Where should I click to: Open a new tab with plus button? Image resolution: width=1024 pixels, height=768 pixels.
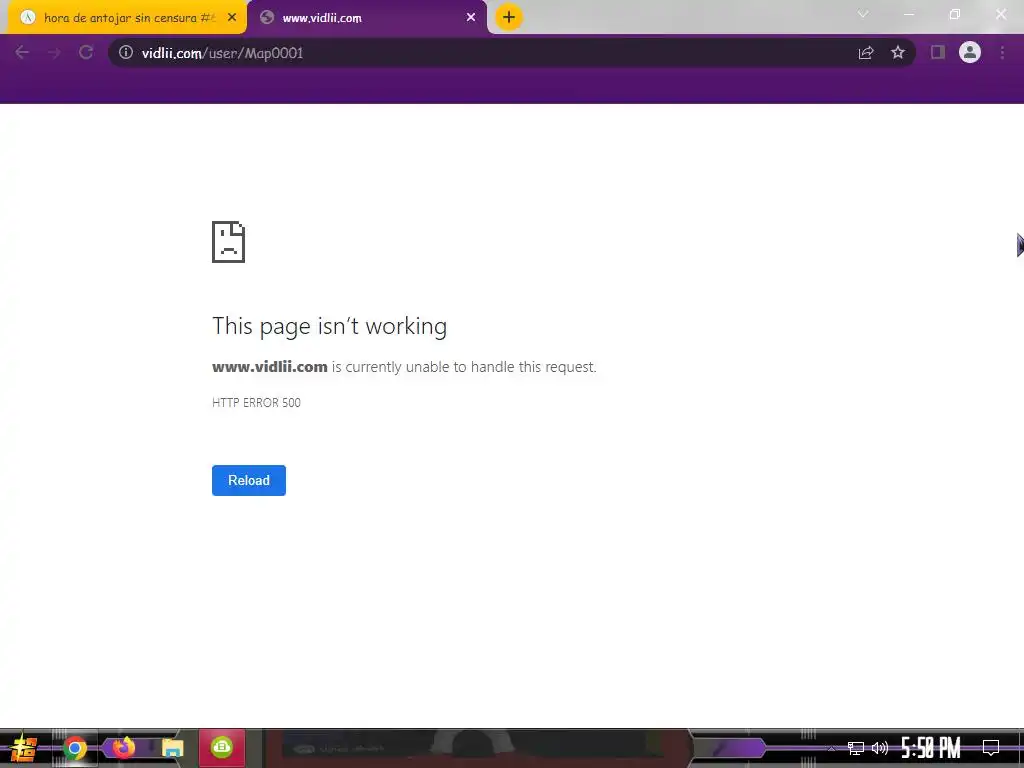pos(509,17)
